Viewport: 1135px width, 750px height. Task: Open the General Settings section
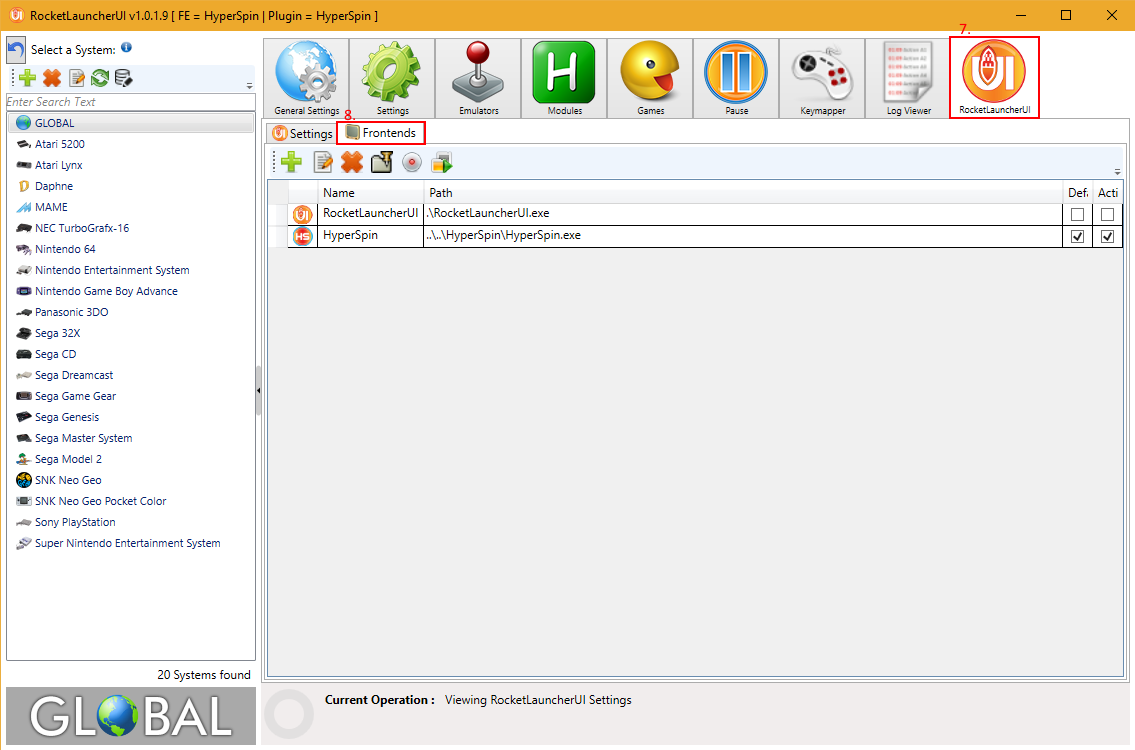306,78
